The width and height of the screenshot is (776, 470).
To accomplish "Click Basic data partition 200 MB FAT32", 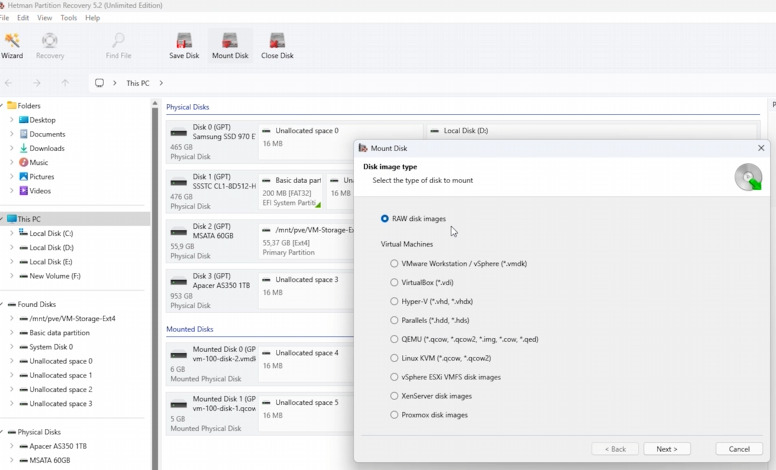I will [291, 192].
